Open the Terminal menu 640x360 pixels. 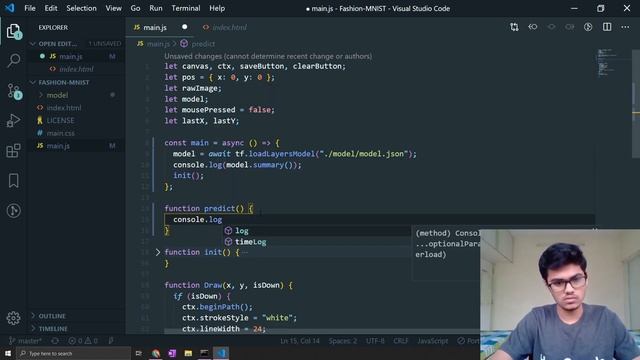(x=186, y=8)
